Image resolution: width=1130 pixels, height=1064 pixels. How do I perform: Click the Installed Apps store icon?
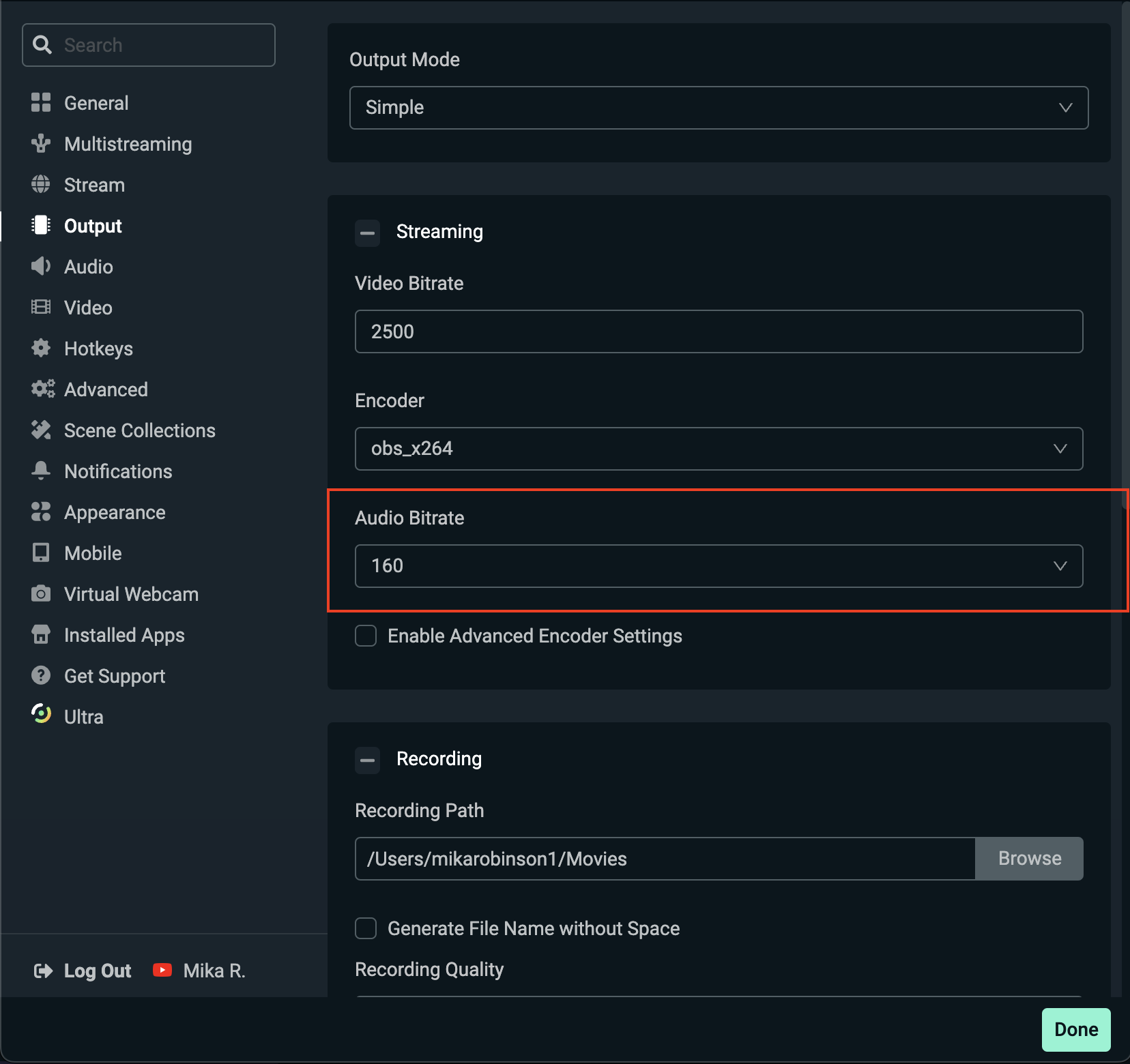(x=41, y=635)
